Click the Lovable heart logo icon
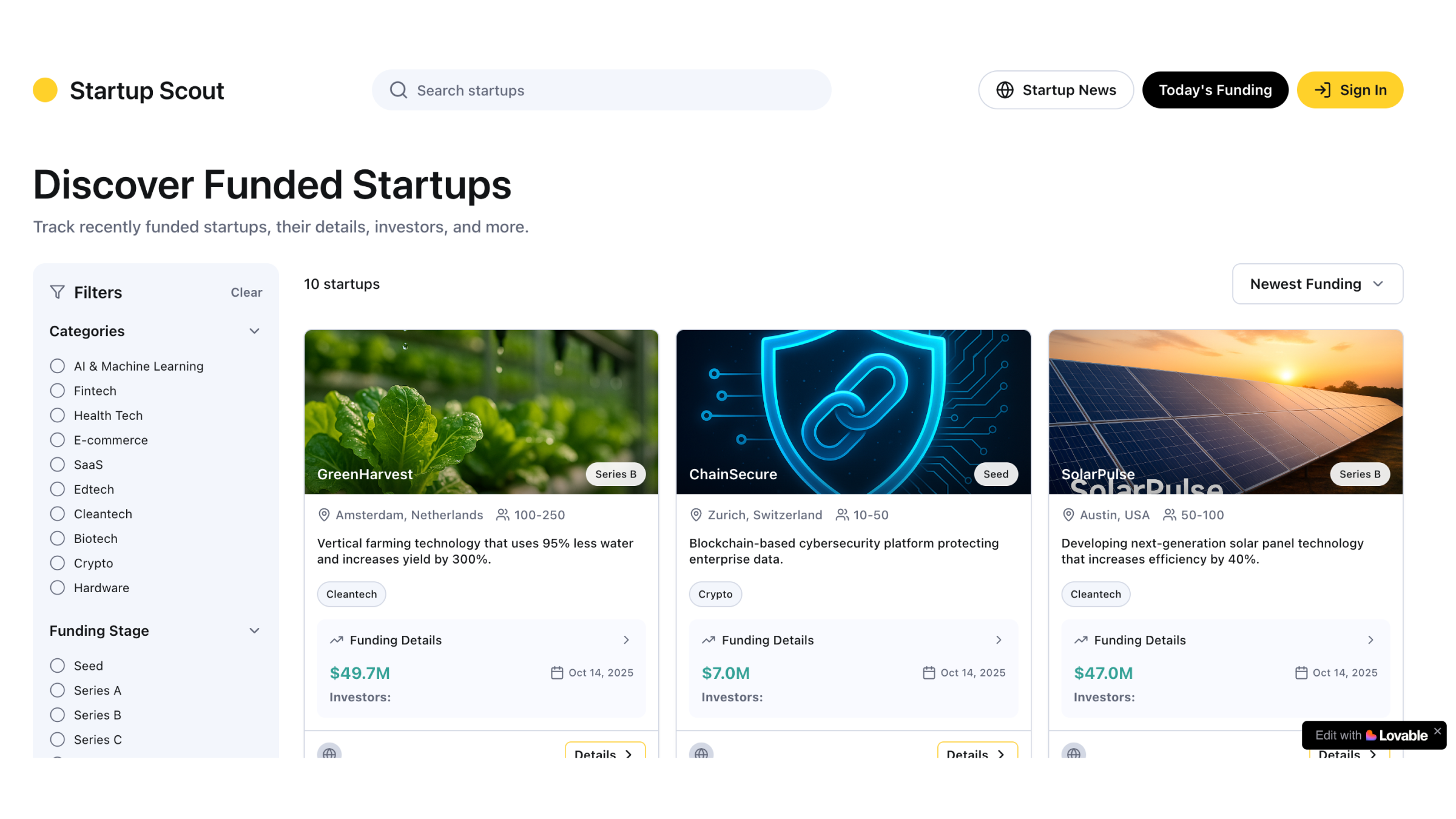1456x819 pixels. point(1371,735)
